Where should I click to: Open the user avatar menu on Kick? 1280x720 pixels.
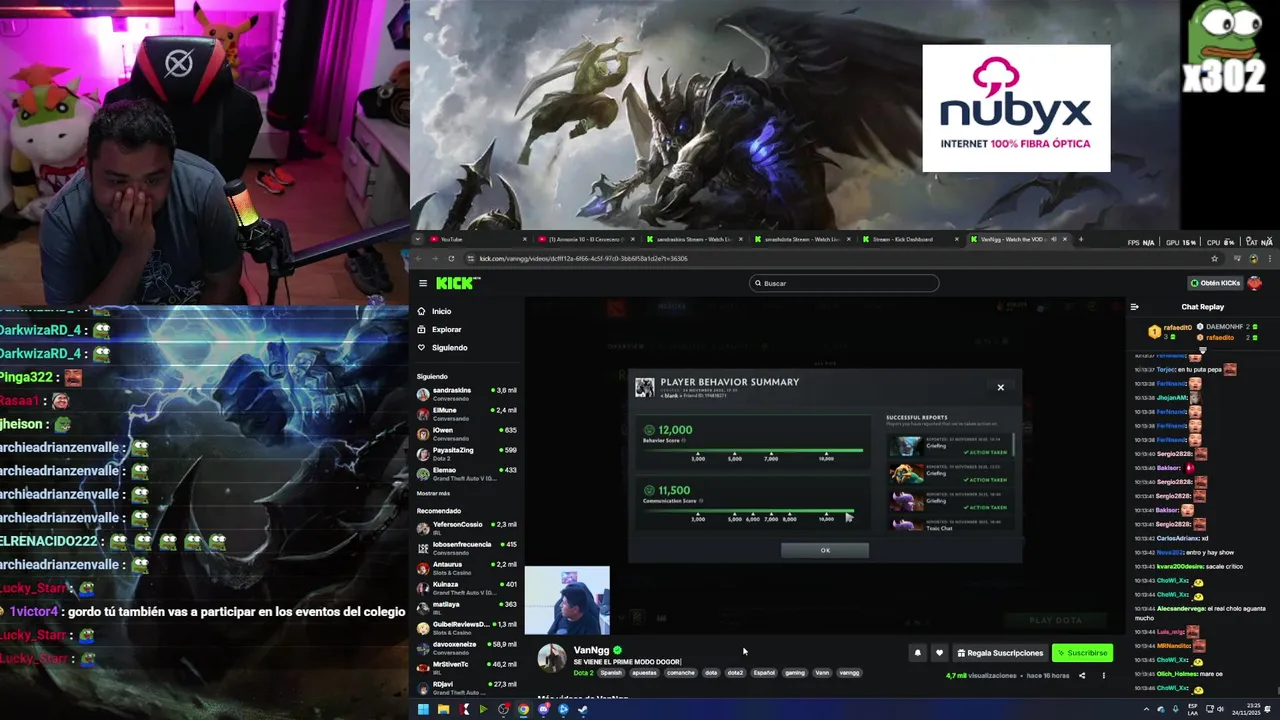pos(1255,283)
